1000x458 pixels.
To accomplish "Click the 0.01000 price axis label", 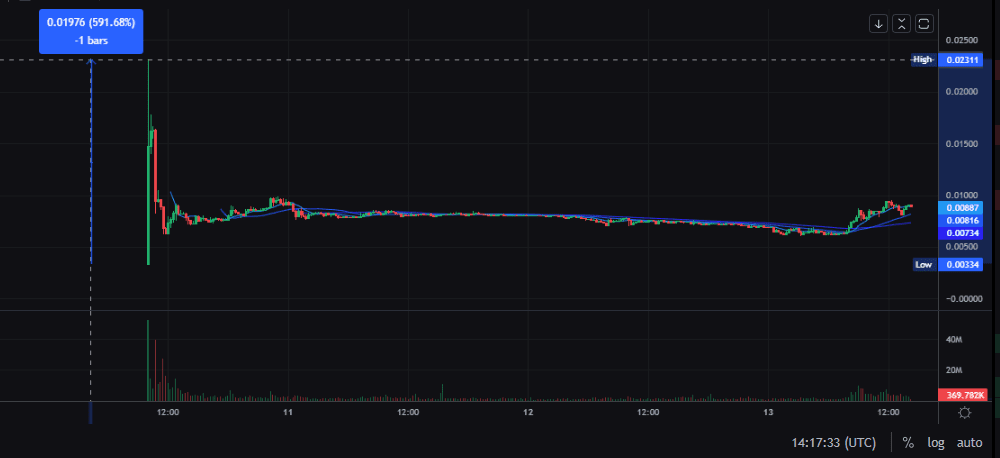I will click(x=962, y=195).
